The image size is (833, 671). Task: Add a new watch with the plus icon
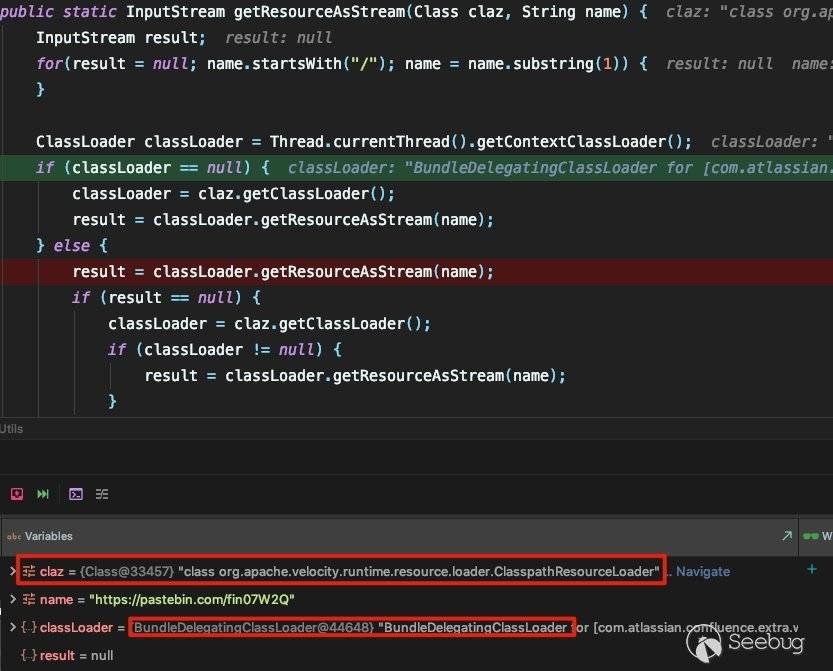pyautogui.click(x=811, y=570)
